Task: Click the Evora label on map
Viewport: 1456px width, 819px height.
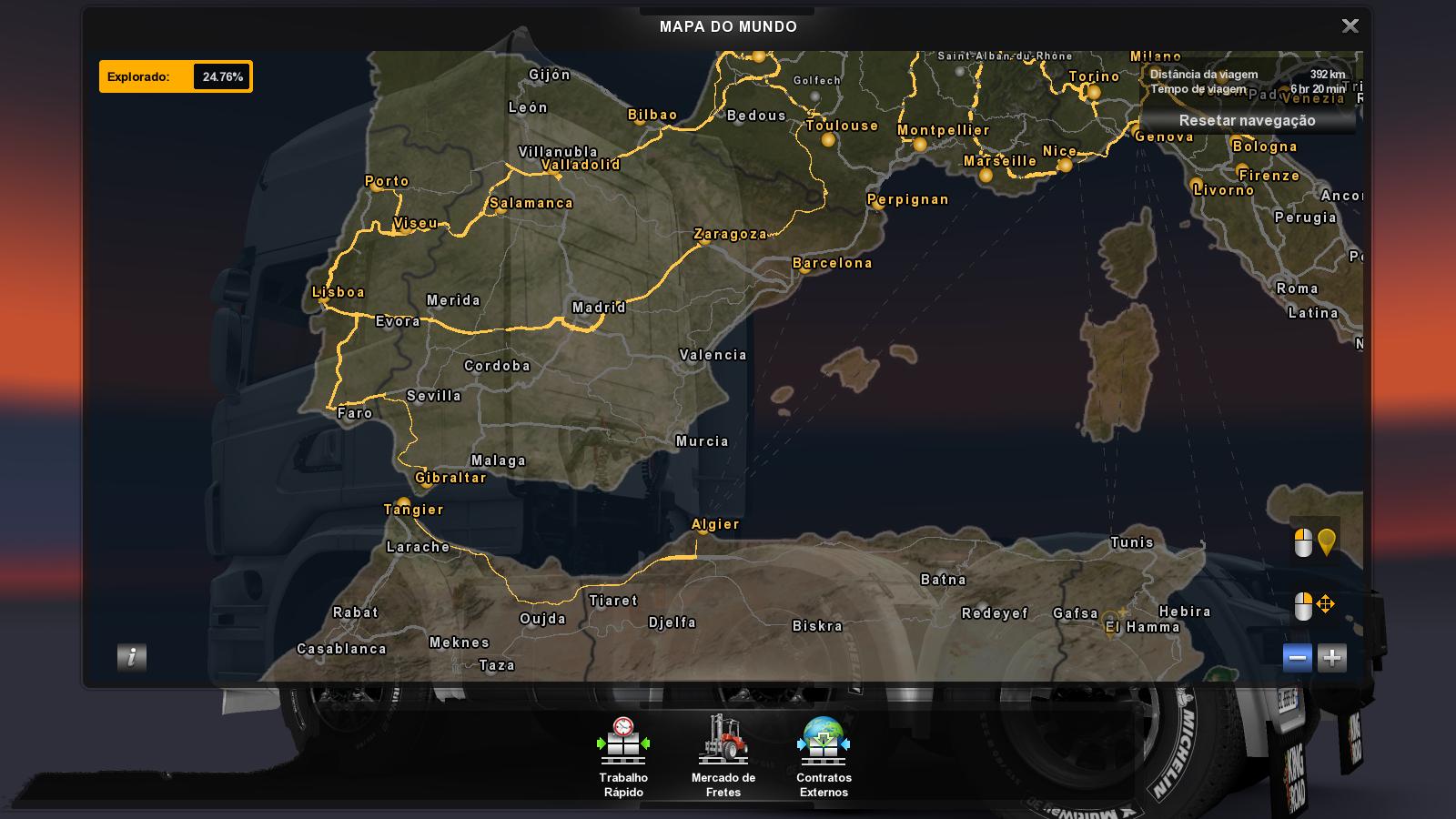Action: (x=399, y=321)
